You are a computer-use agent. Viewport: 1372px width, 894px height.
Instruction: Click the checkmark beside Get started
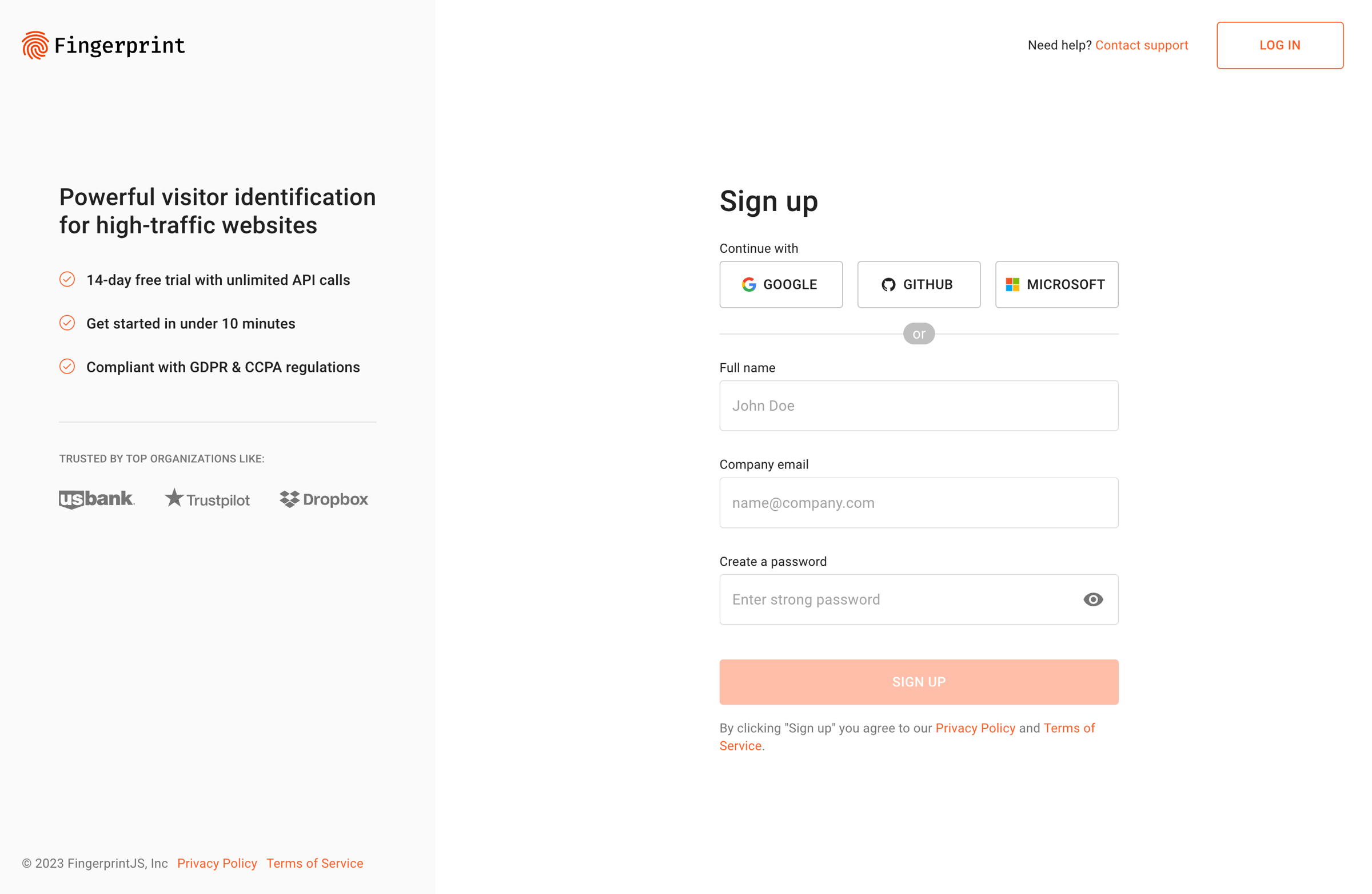[x=67, y=323]
